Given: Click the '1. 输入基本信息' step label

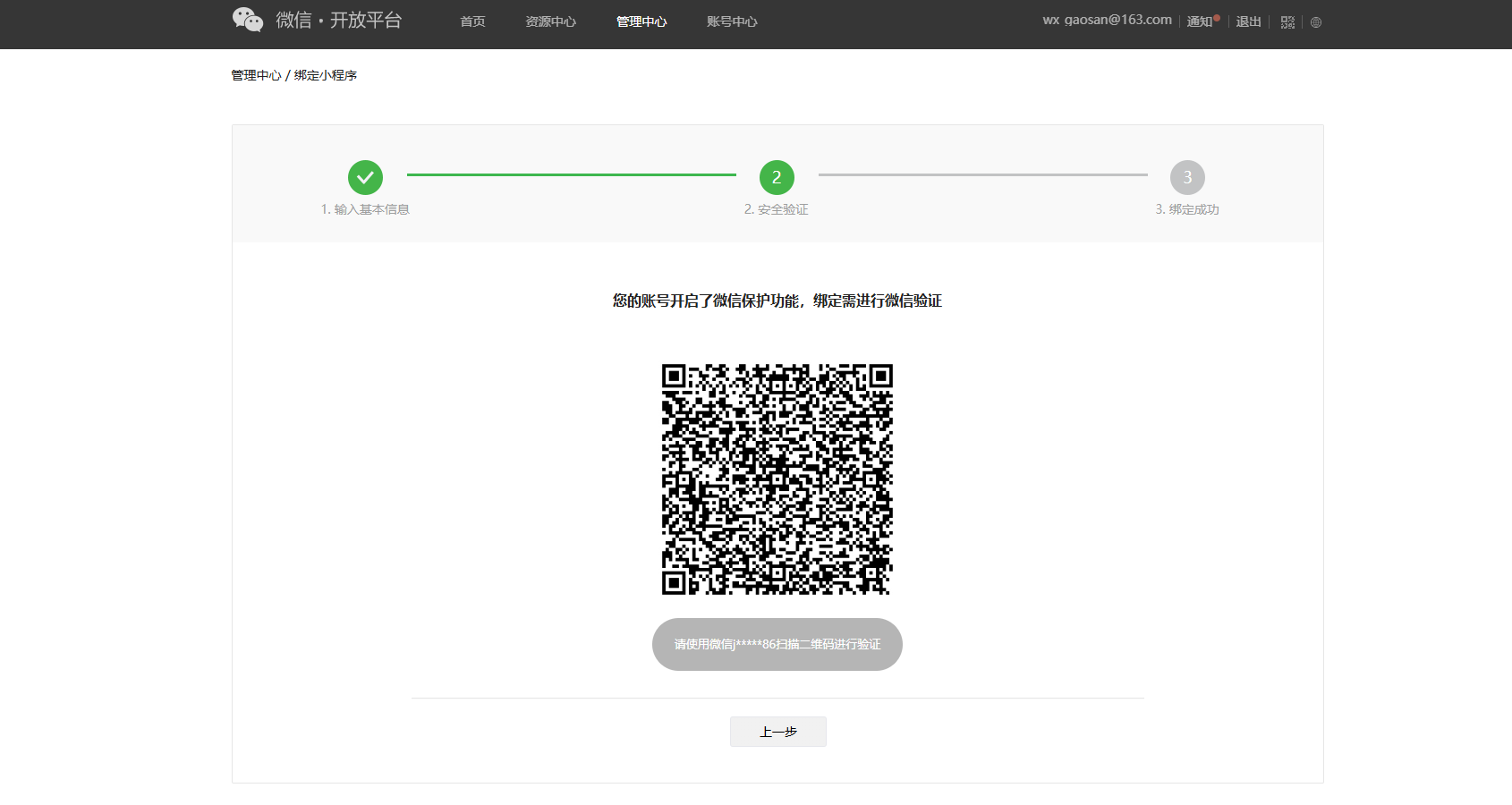Looking at the screenshot, I should click(365, 209).
